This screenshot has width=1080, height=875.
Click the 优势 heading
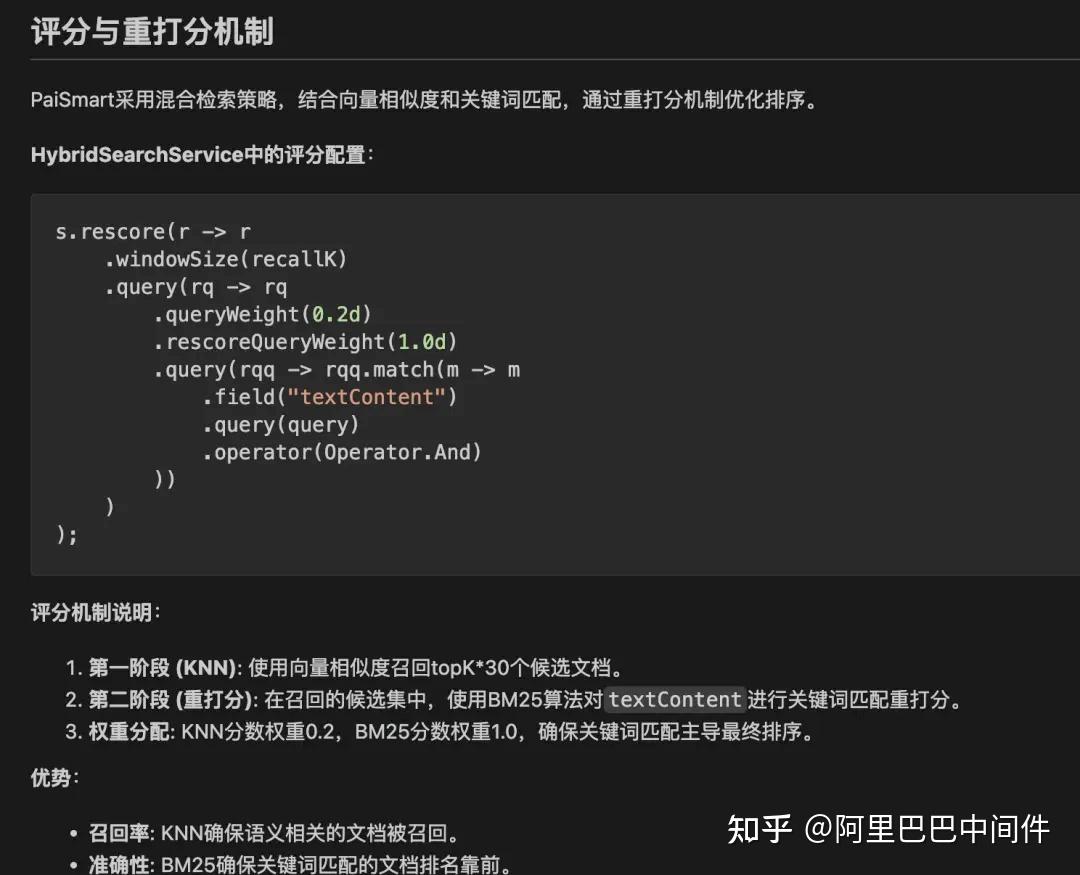[51, 777]
